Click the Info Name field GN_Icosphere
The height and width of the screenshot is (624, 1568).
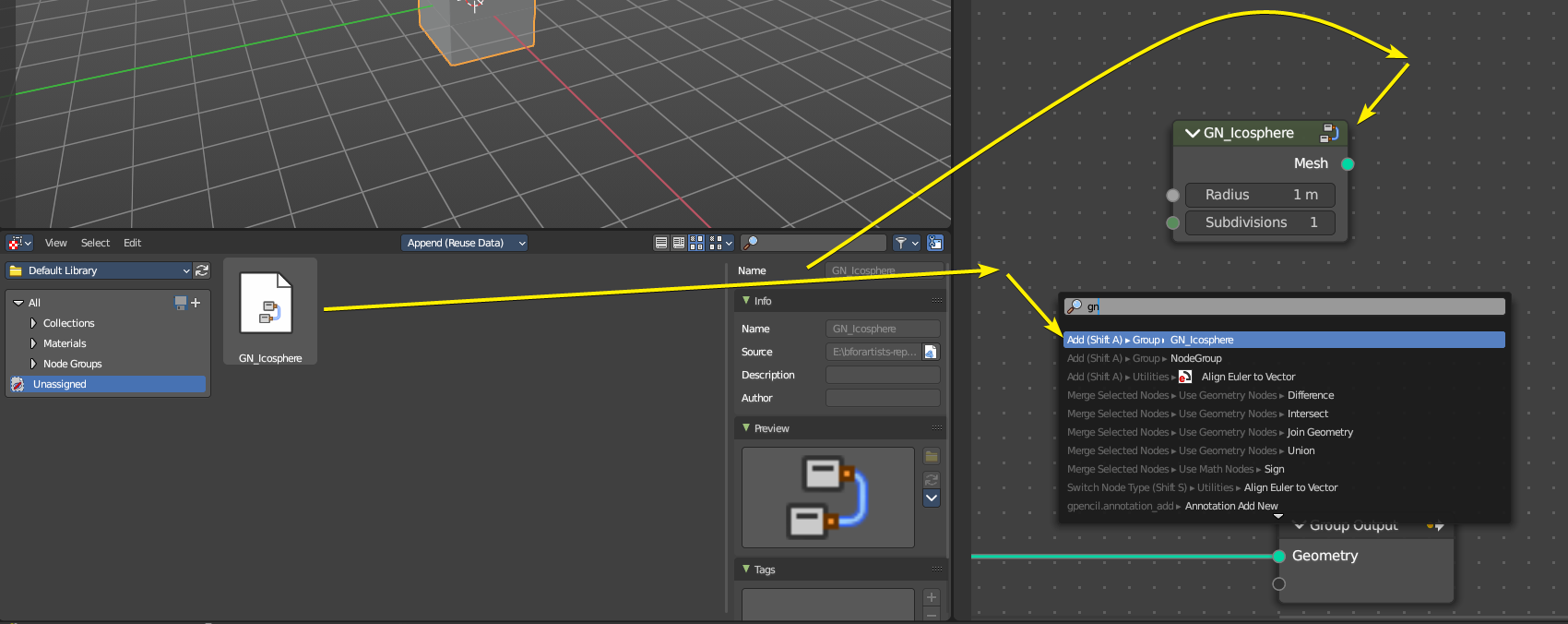pyautogui.click(x=883, y=329)
